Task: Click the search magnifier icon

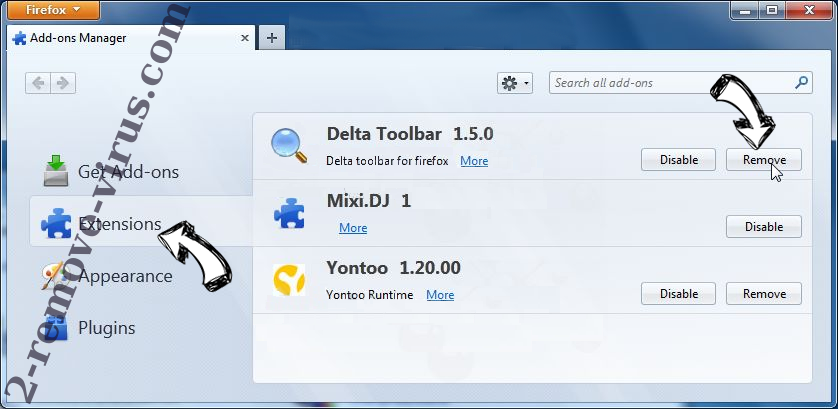Action: pos(800,83)
